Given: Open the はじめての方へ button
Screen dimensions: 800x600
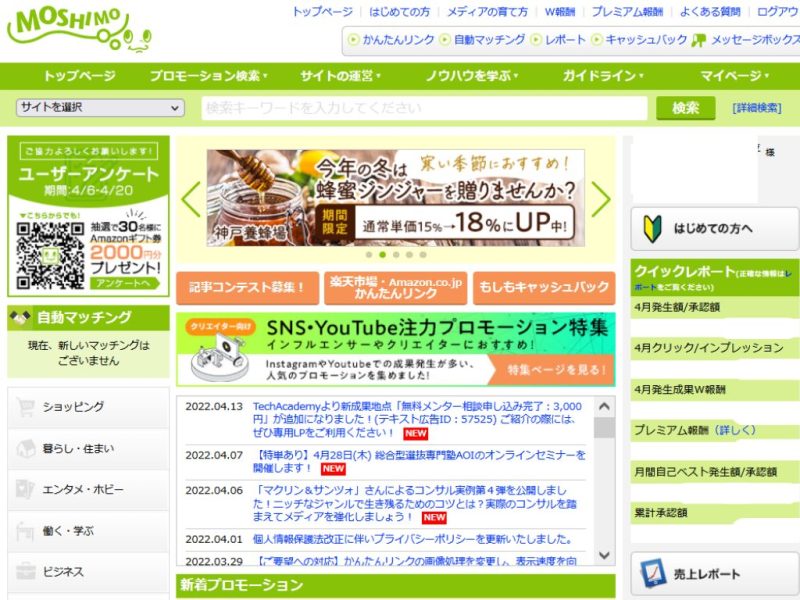Looking at the screenshot, I should [x=714, y=229].
